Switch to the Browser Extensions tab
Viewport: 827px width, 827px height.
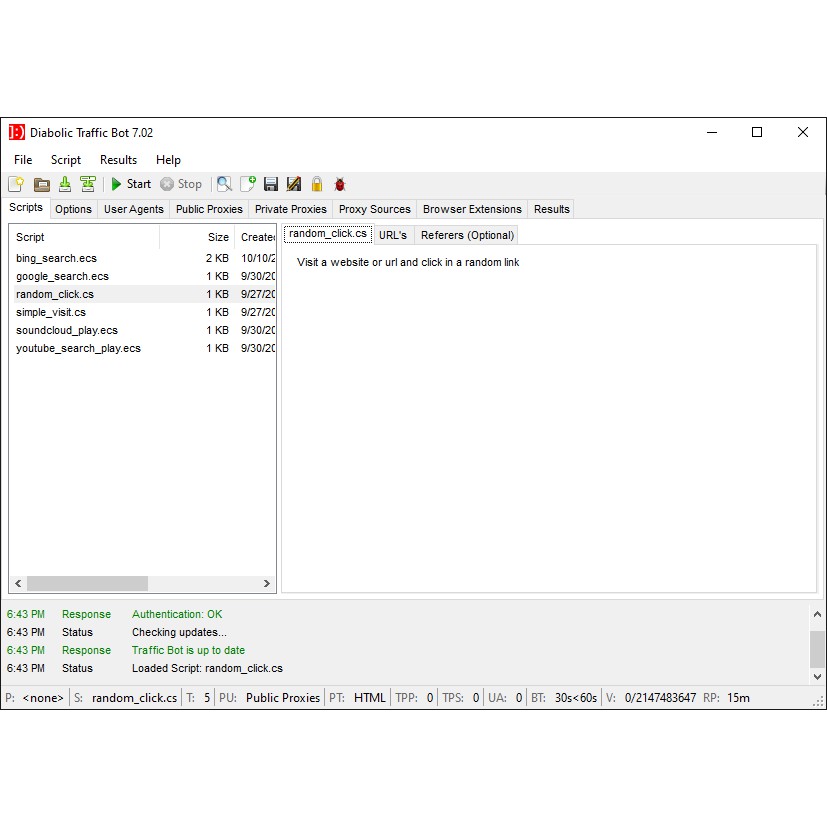[x=472, y=209]
